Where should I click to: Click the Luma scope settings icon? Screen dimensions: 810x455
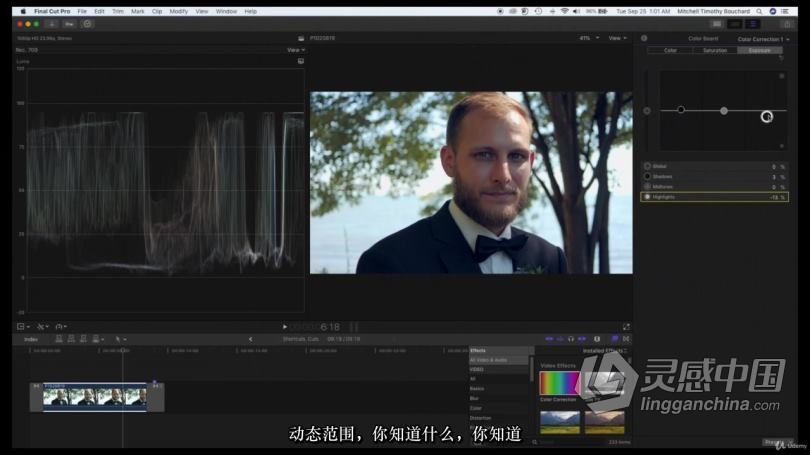(x=301, y=61)
